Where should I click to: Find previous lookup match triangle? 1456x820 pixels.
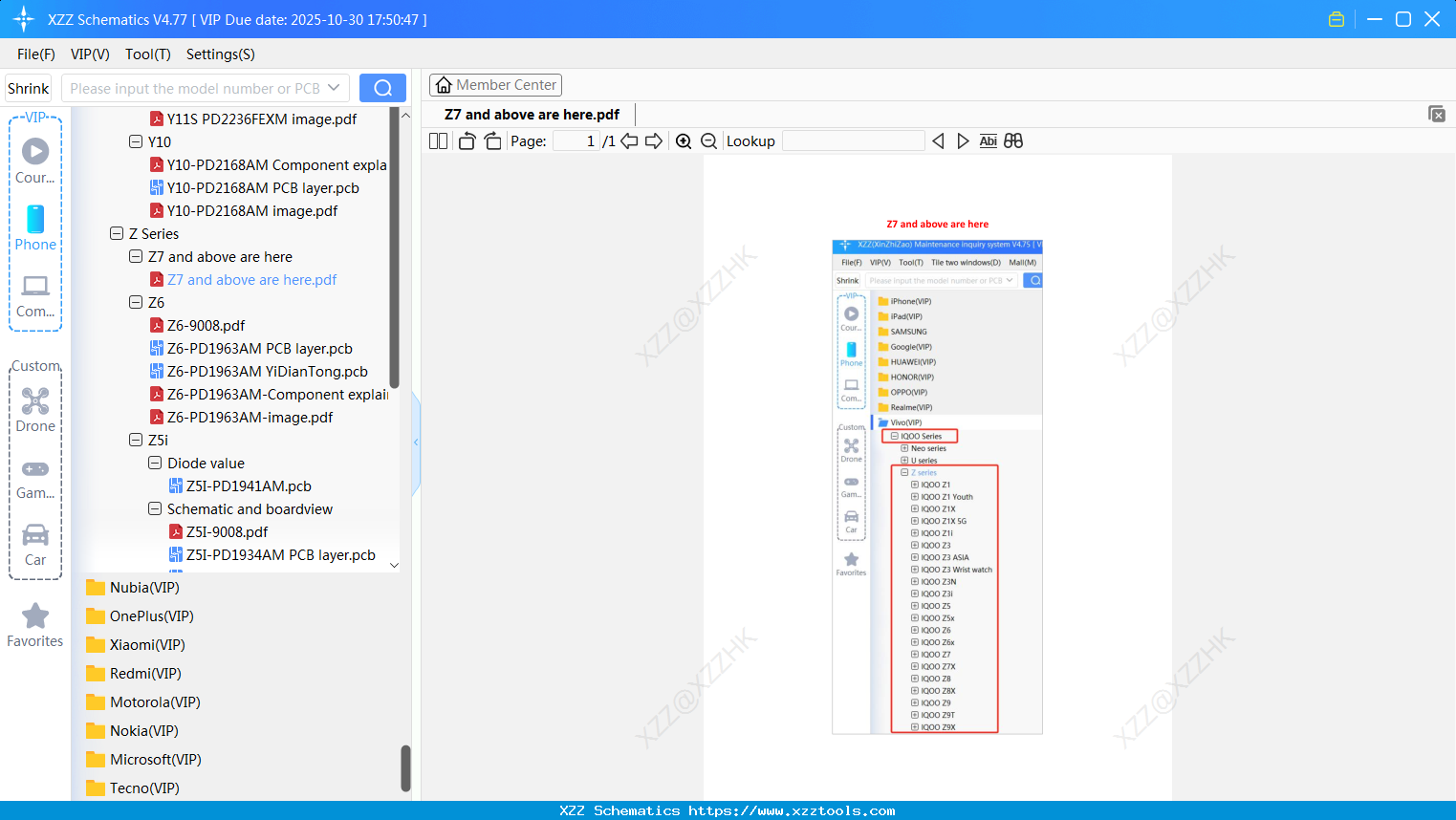(x=938, y=141)
